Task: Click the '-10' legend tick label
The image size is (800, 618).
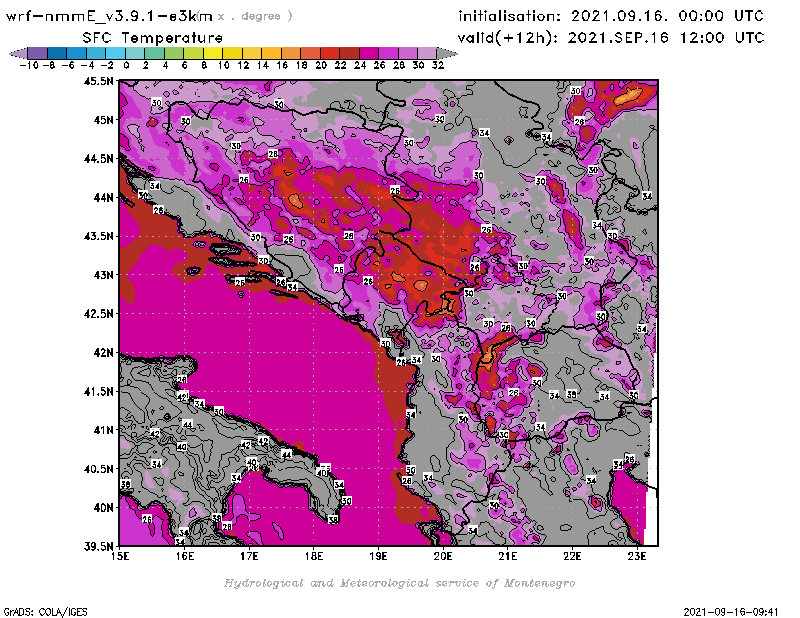Action: click(29, 65)
